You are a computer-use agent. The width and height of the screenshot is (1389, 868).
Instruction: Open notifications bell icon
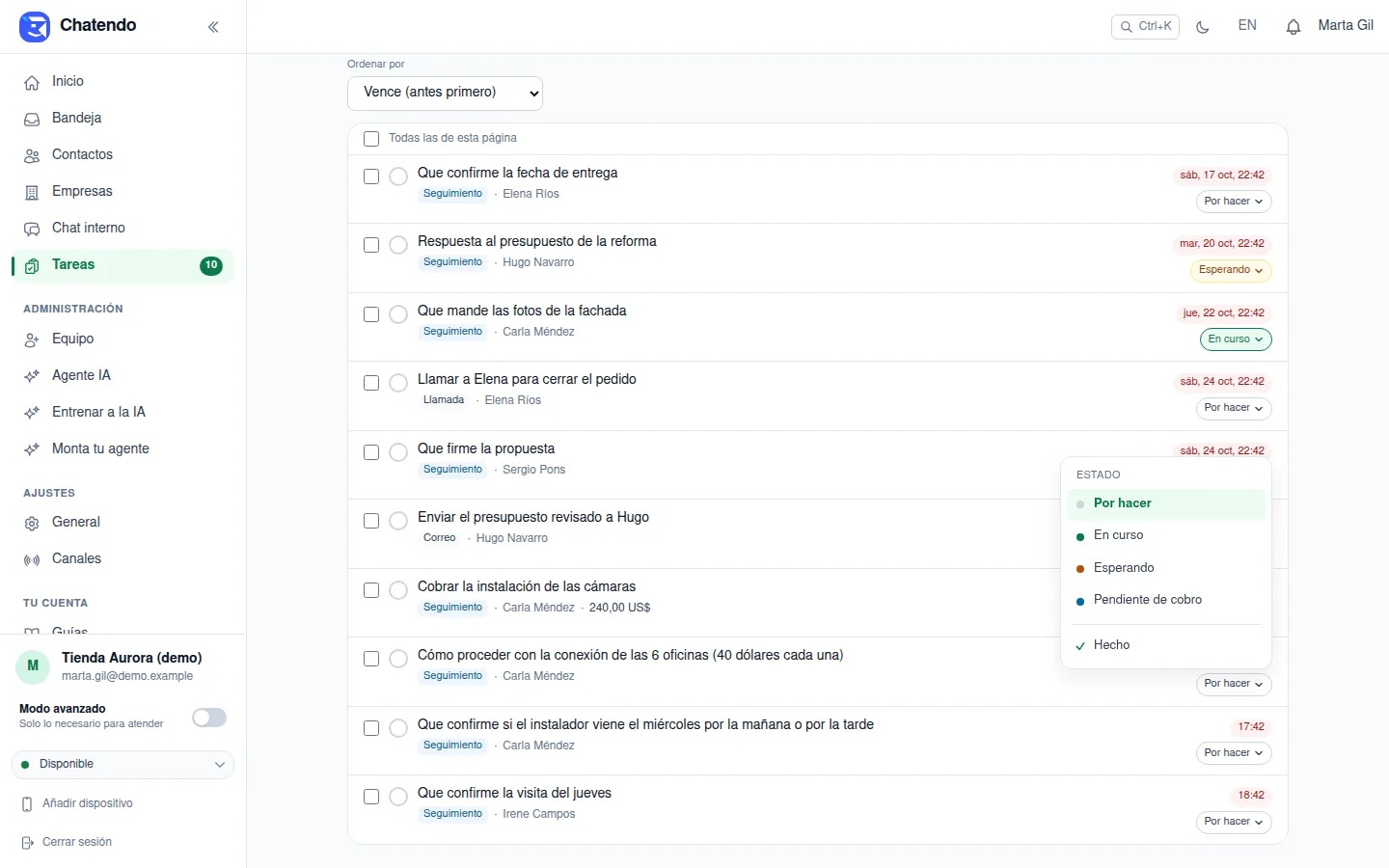1294,27
